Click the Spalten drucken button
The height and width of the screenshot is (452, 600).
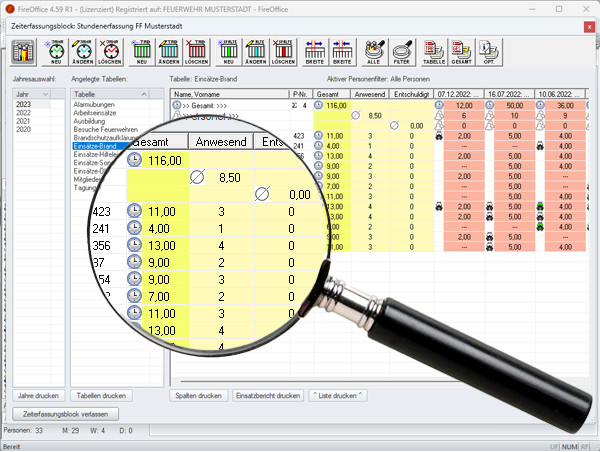coord(199,395)
